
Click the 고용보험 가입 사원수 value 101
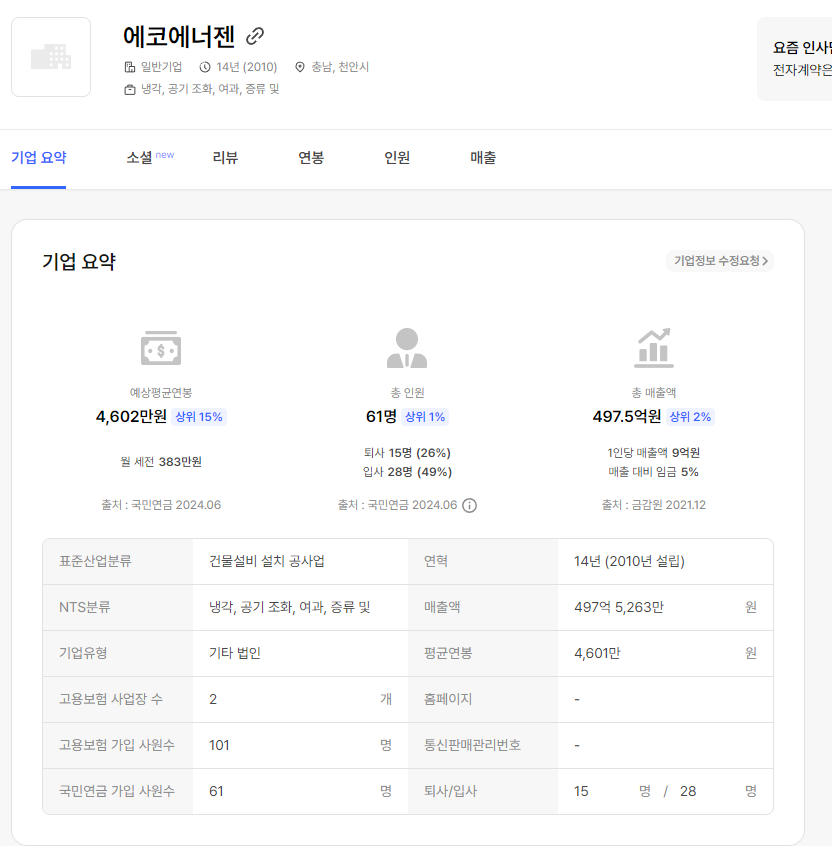[219, 745]
